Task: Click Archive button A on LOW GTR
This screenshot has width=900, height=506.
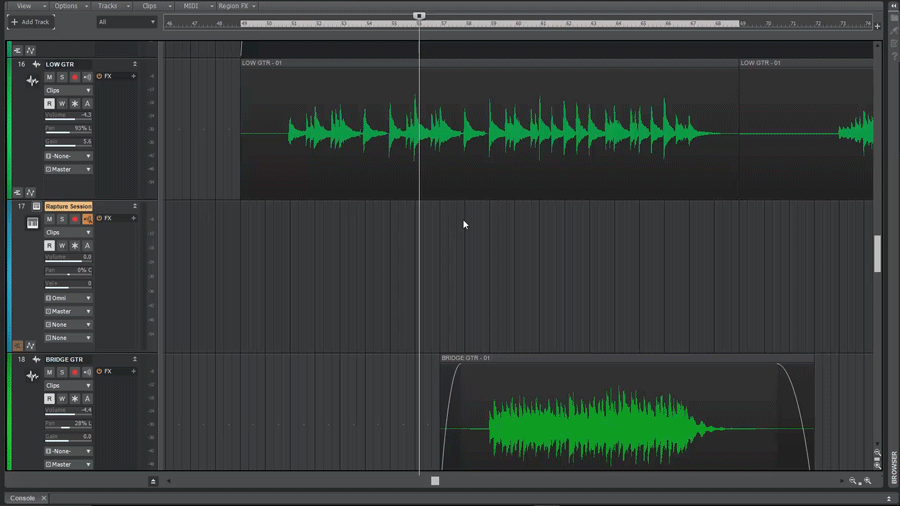Action: 87,104
